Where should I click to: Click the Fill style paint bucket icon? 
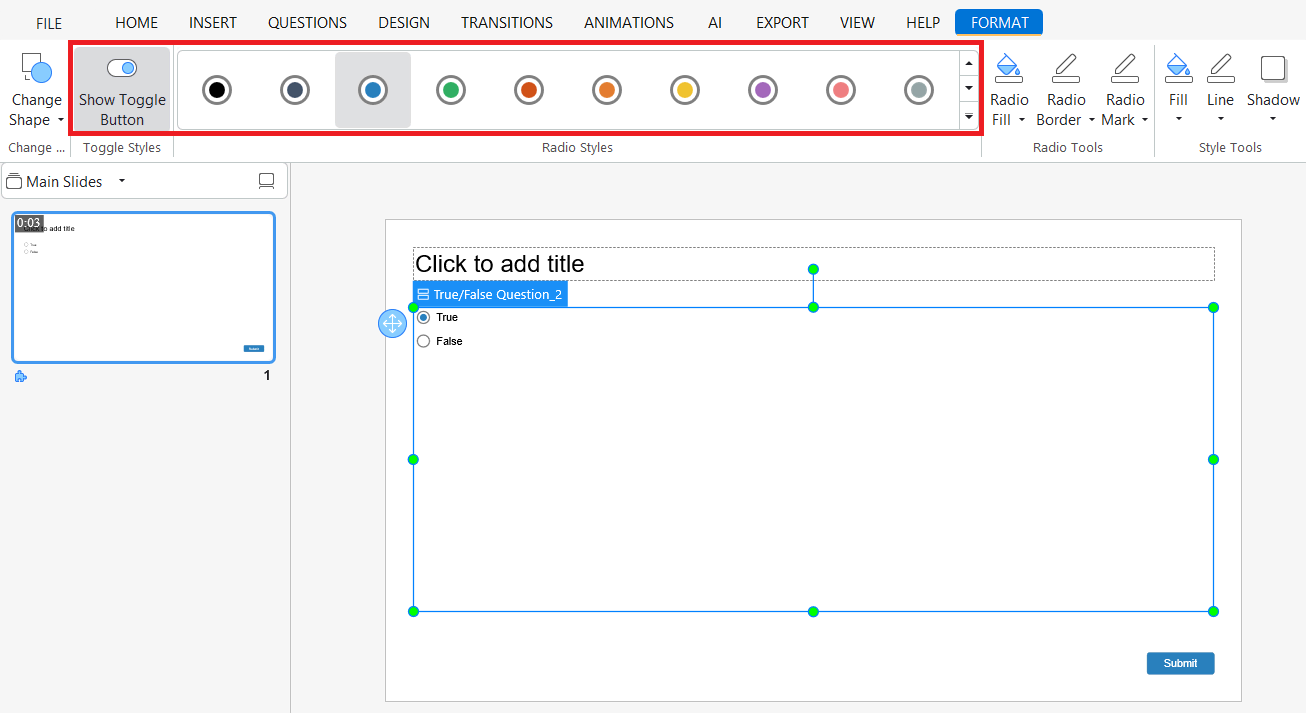point(1179,68)
